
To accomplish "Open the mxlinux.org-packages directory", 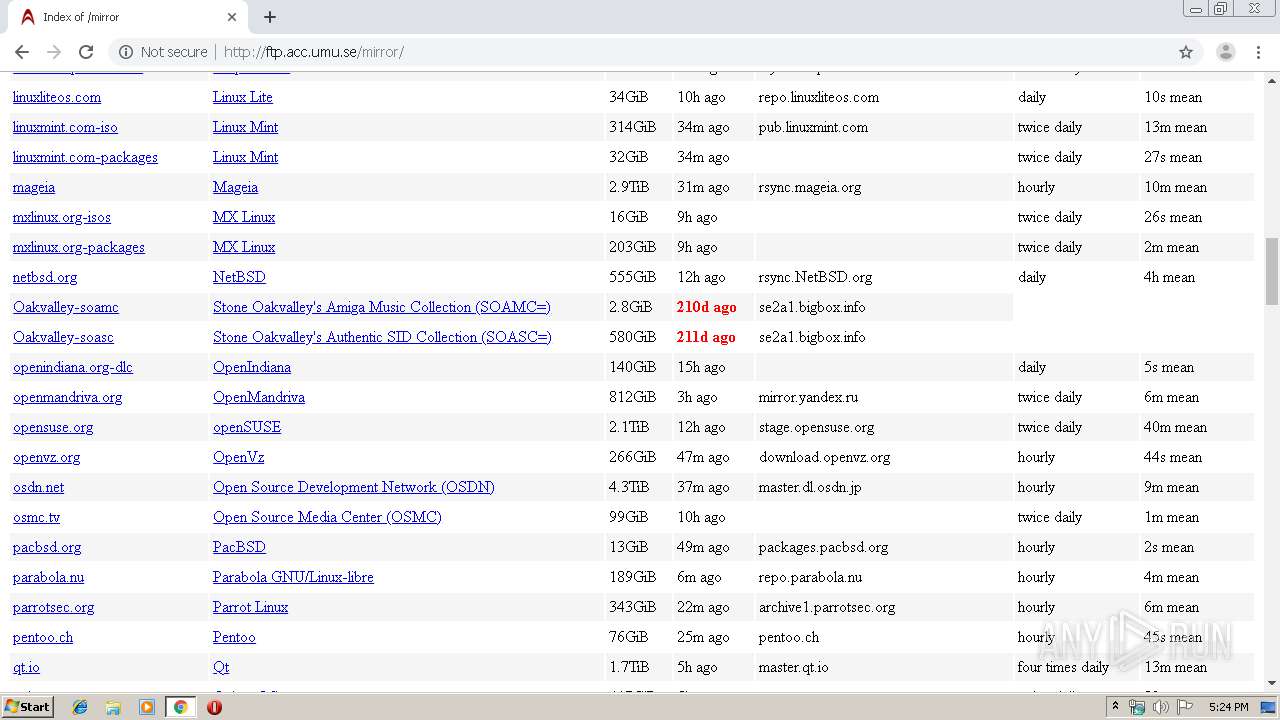I will click(79, 247).
